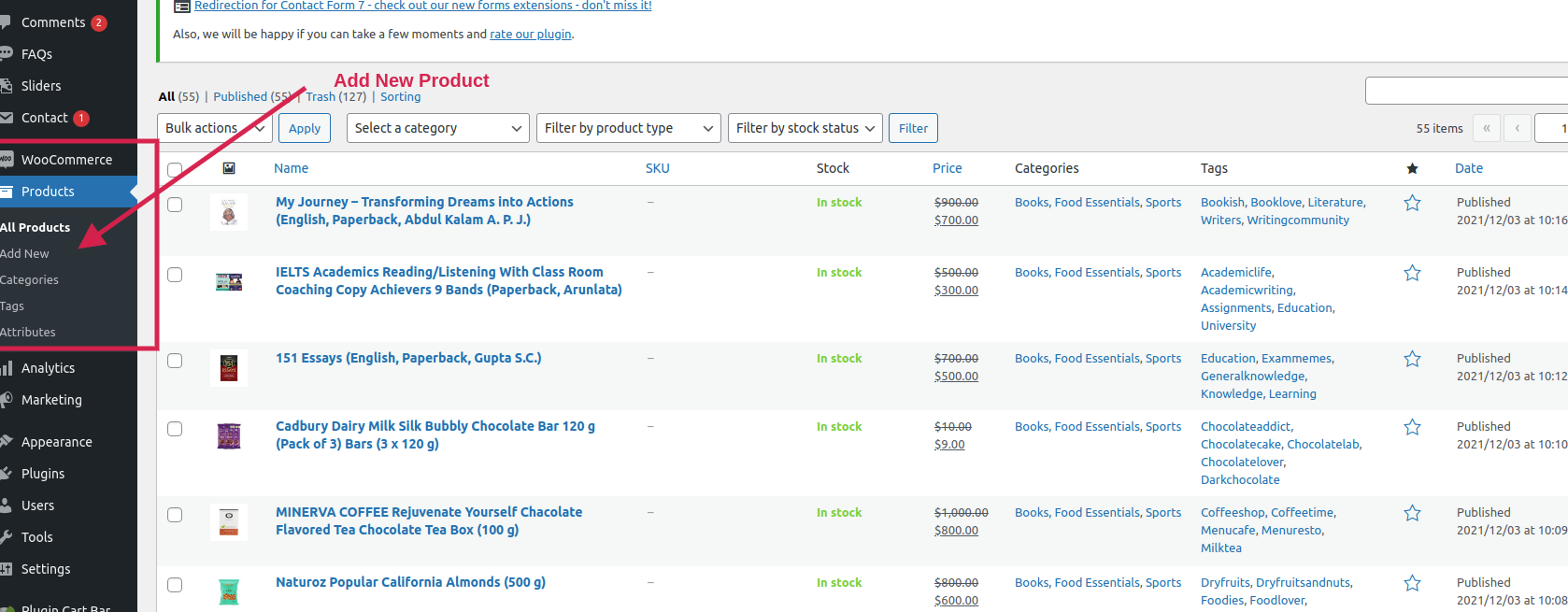Click the image column header icon

coord(229,168)
